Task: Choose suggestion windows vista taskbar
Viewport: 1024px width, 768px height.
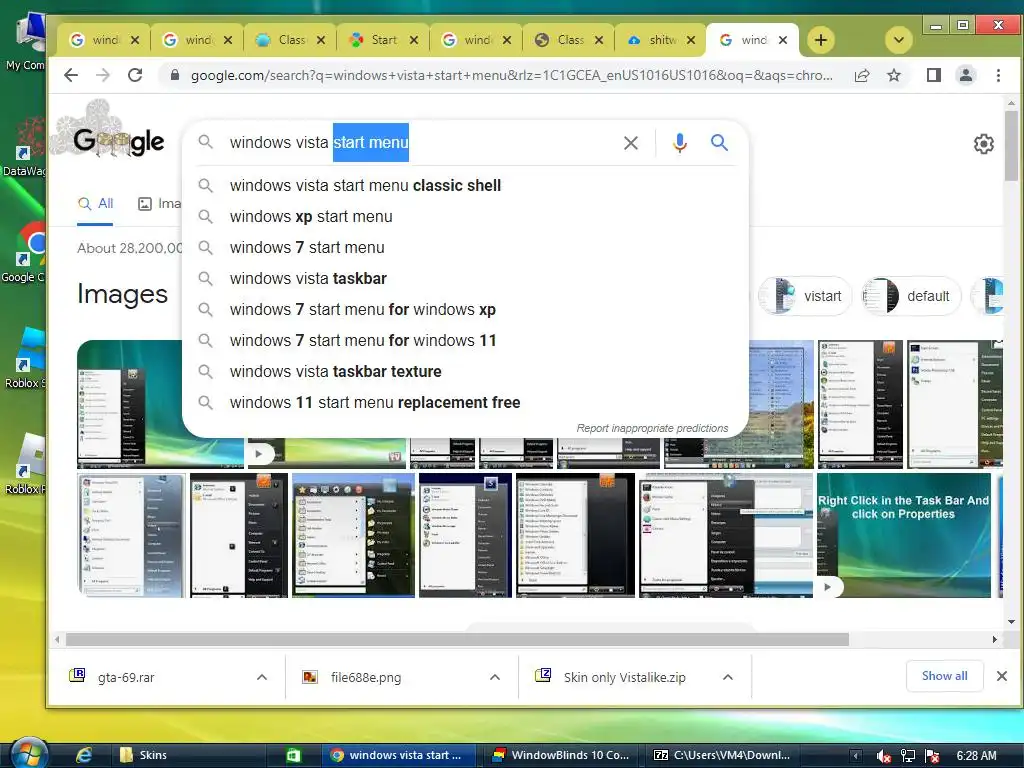Action: (465, 278)
